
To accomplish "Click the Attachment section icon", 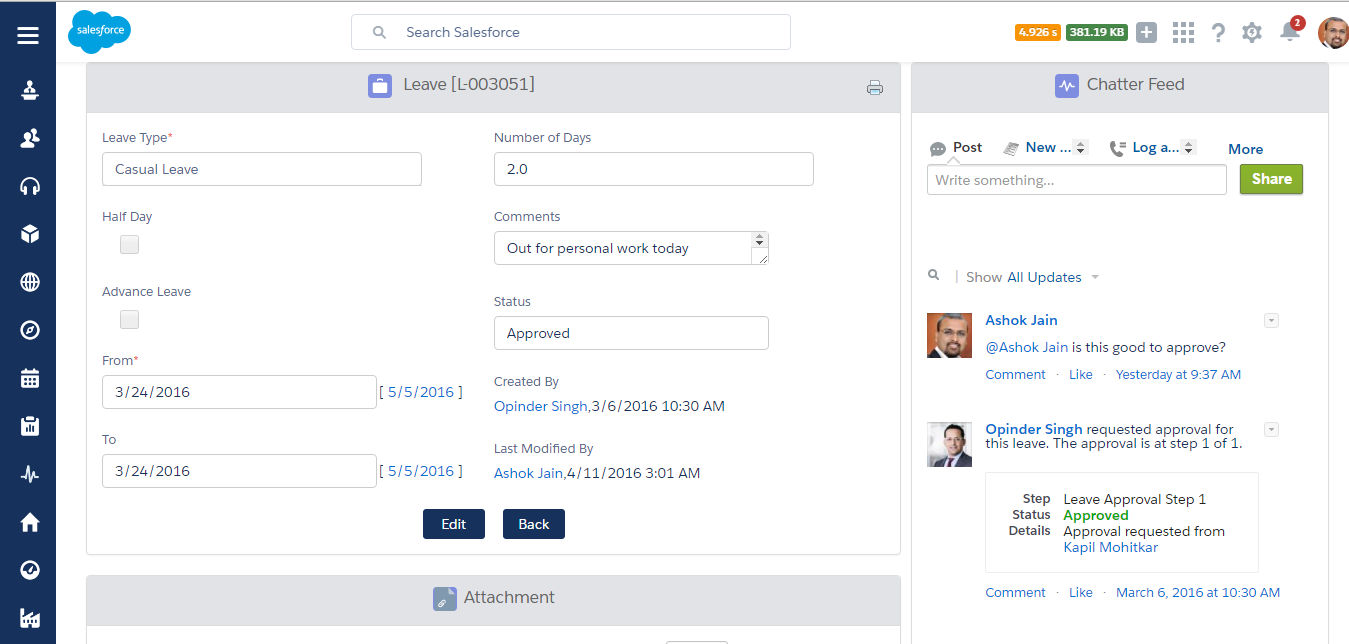I will [445, 599].
